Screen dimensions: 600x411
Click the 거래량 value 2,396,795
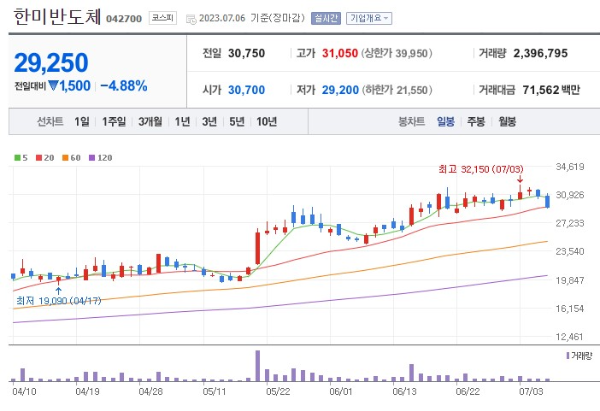(540, 53)
